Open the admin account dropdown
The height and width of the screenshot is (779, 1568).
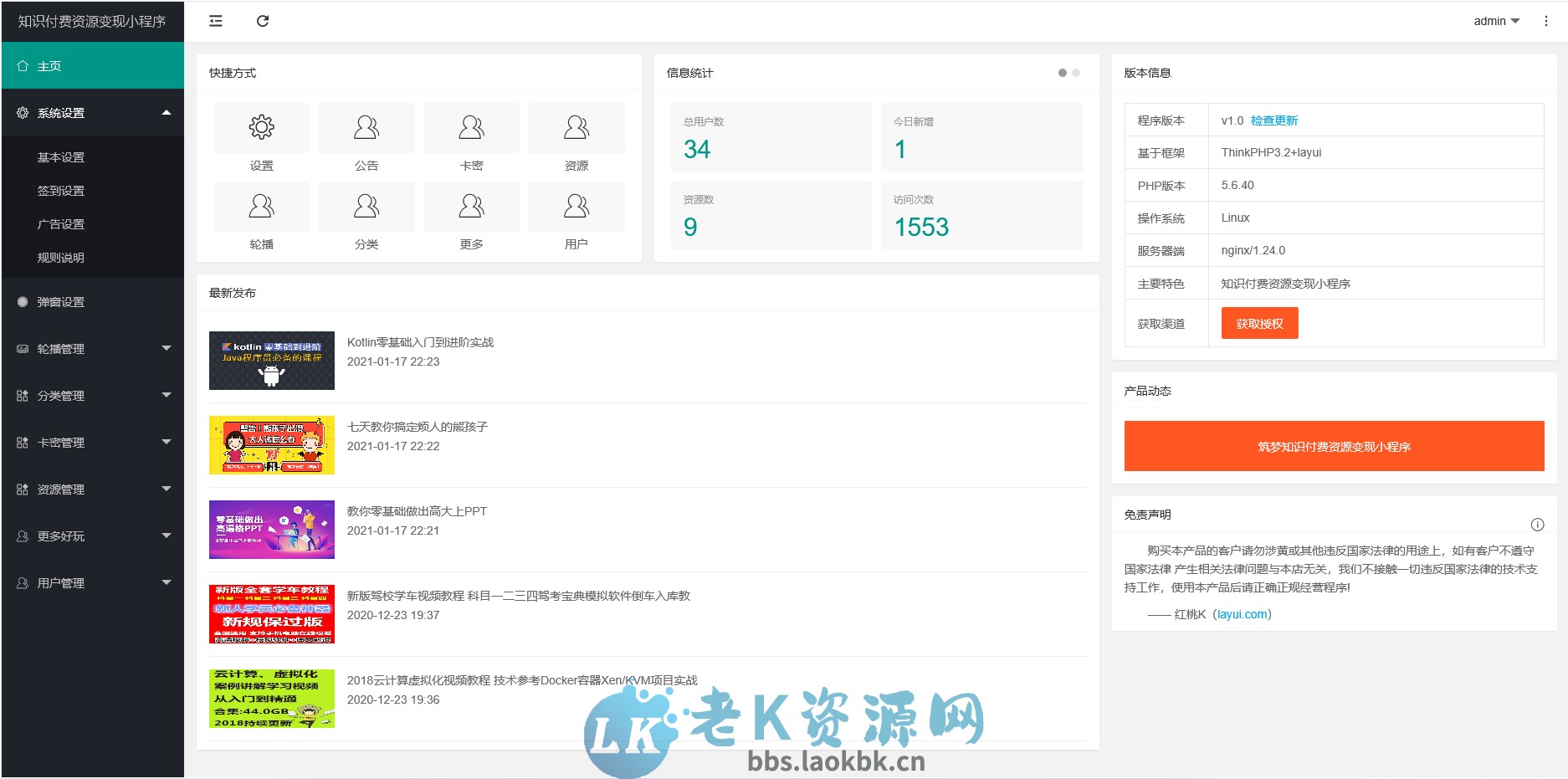(x=1495, y=21)
